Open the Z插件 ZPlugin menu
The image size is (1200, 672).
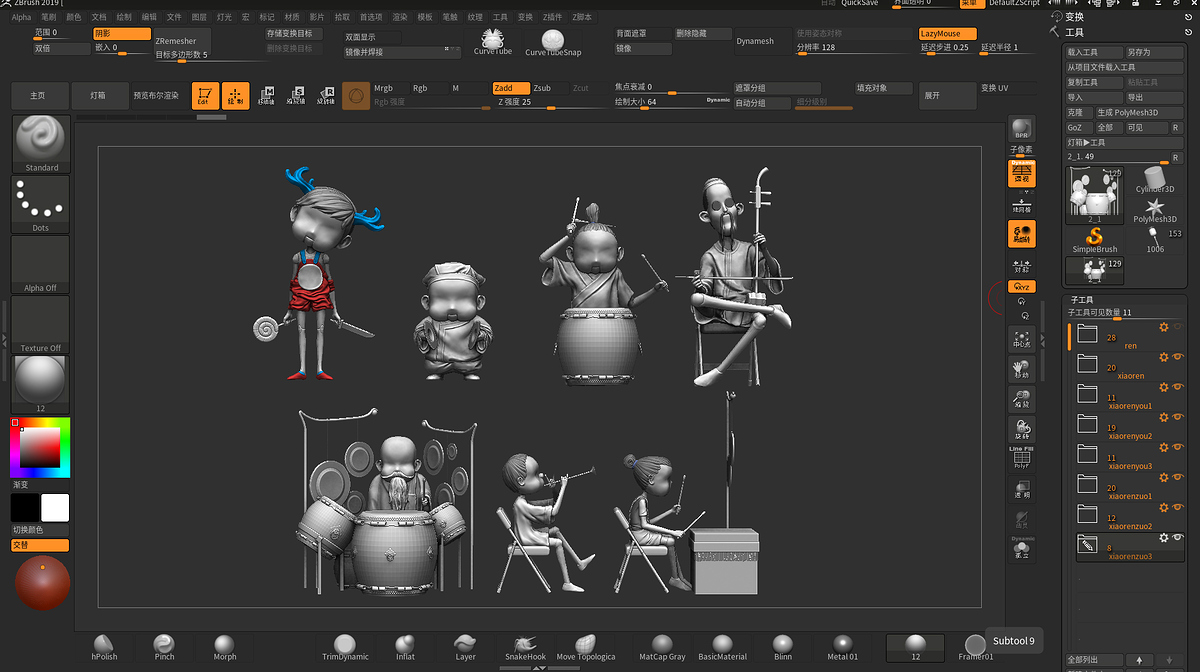pos(553,17)
